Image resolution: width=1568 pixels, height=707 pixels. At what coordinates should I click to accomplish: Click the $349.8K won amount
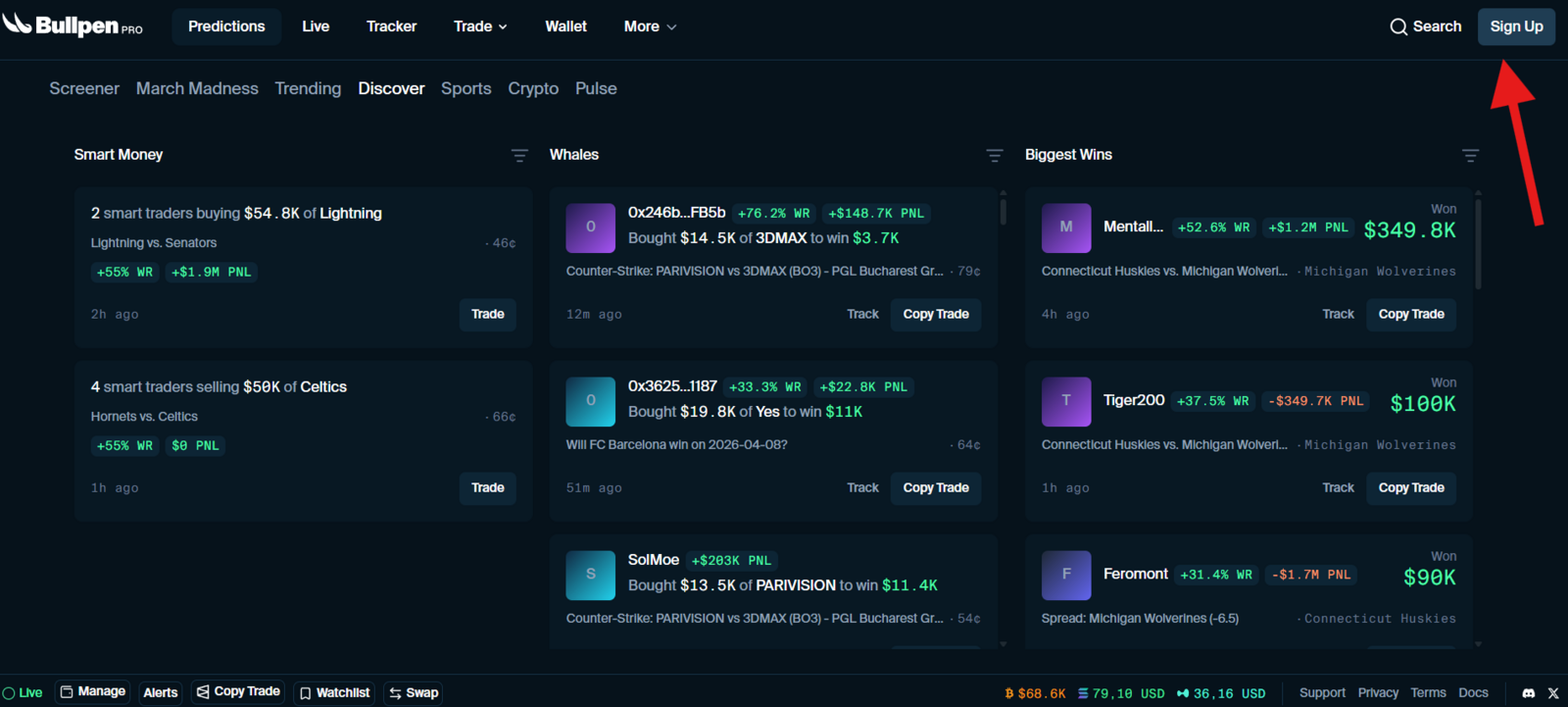coord(1409,230)
